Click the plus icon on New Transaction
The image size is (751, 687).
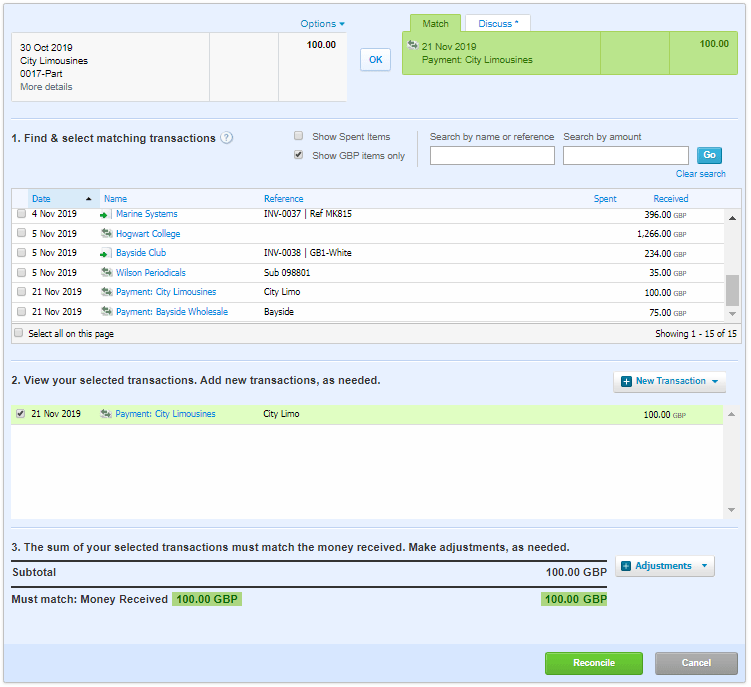click(x=626, y=381)
